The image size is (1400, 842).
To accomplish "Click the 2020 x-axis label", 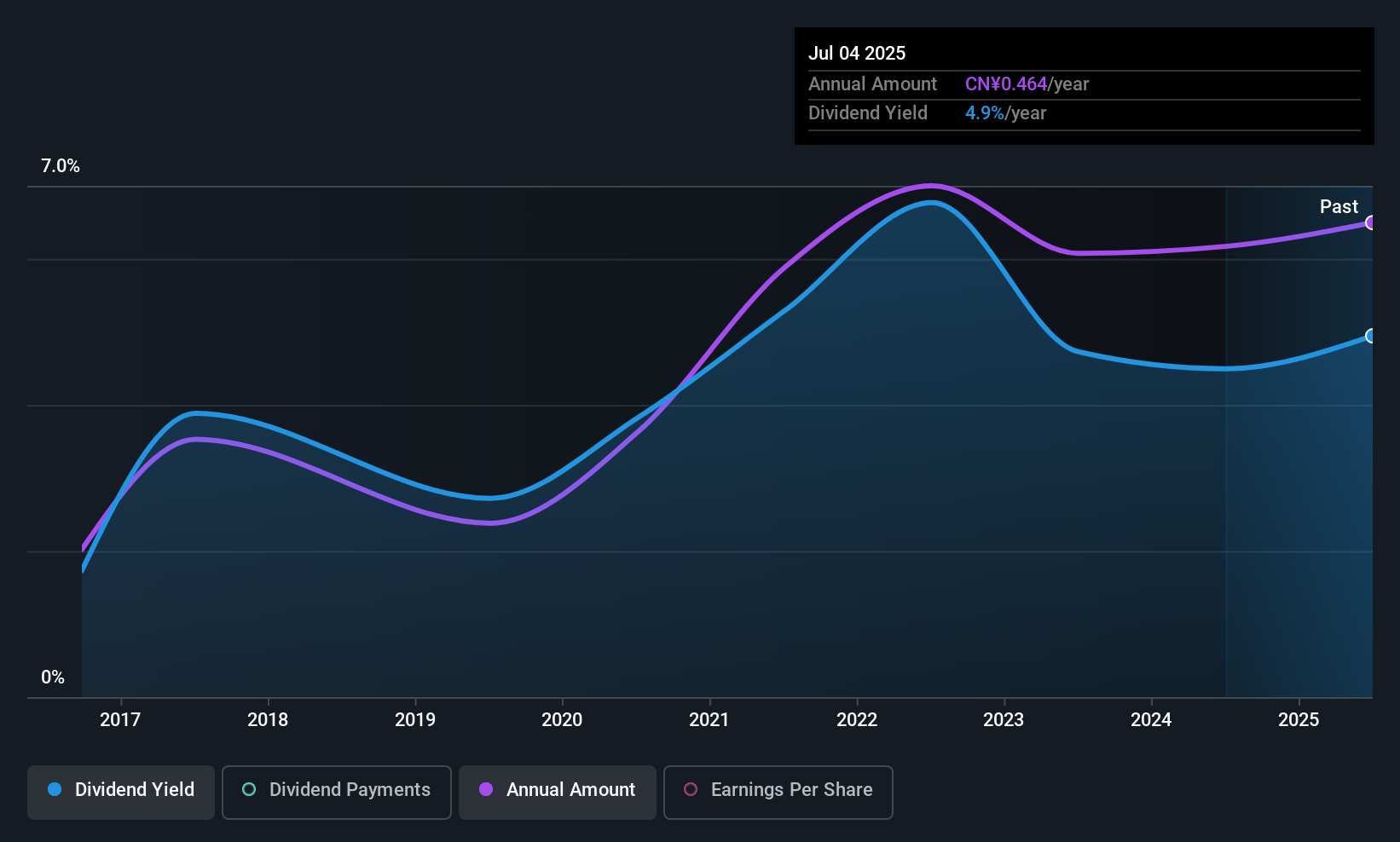I will click(x=562, y=719).
